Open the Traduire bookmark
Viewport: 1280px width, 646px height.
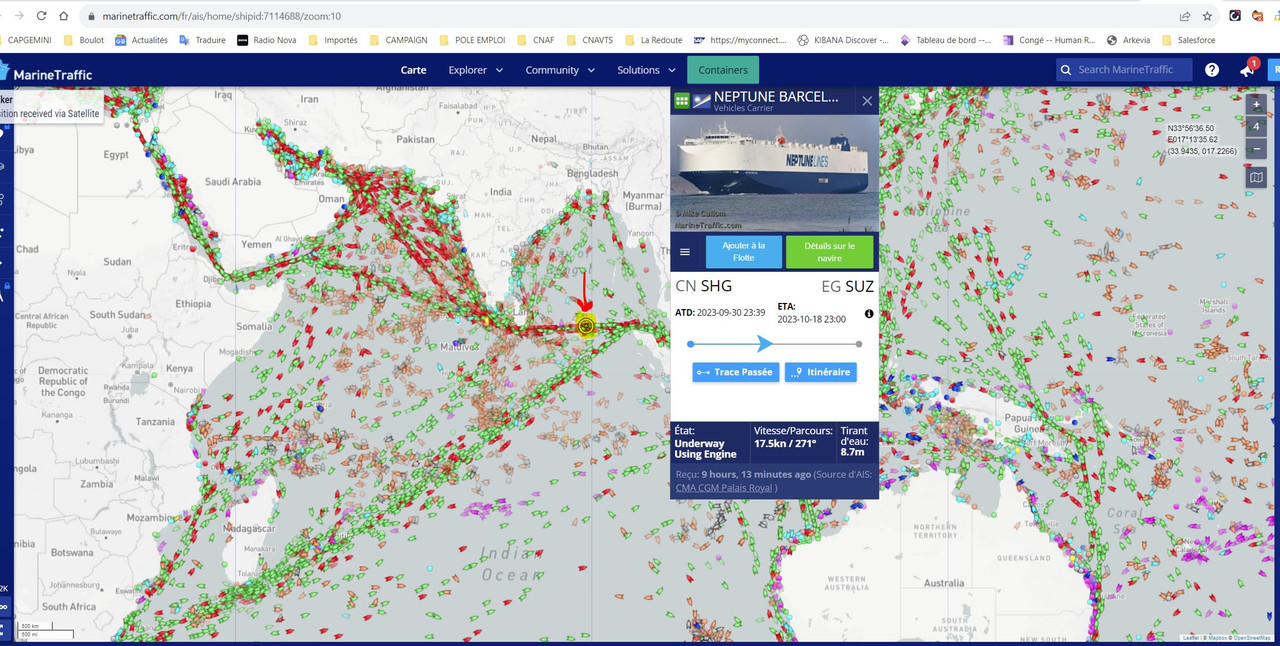pyautogui.click(x=203, y=40)
